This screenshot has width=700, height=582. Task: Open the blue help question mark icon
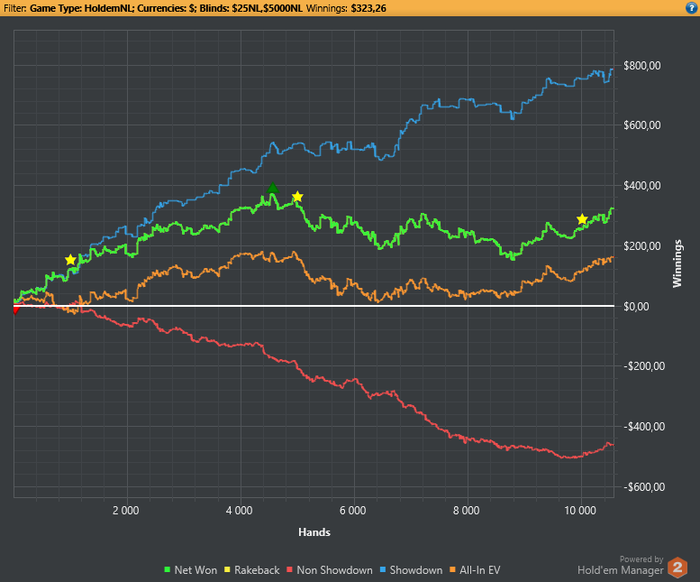coord(691,8)
